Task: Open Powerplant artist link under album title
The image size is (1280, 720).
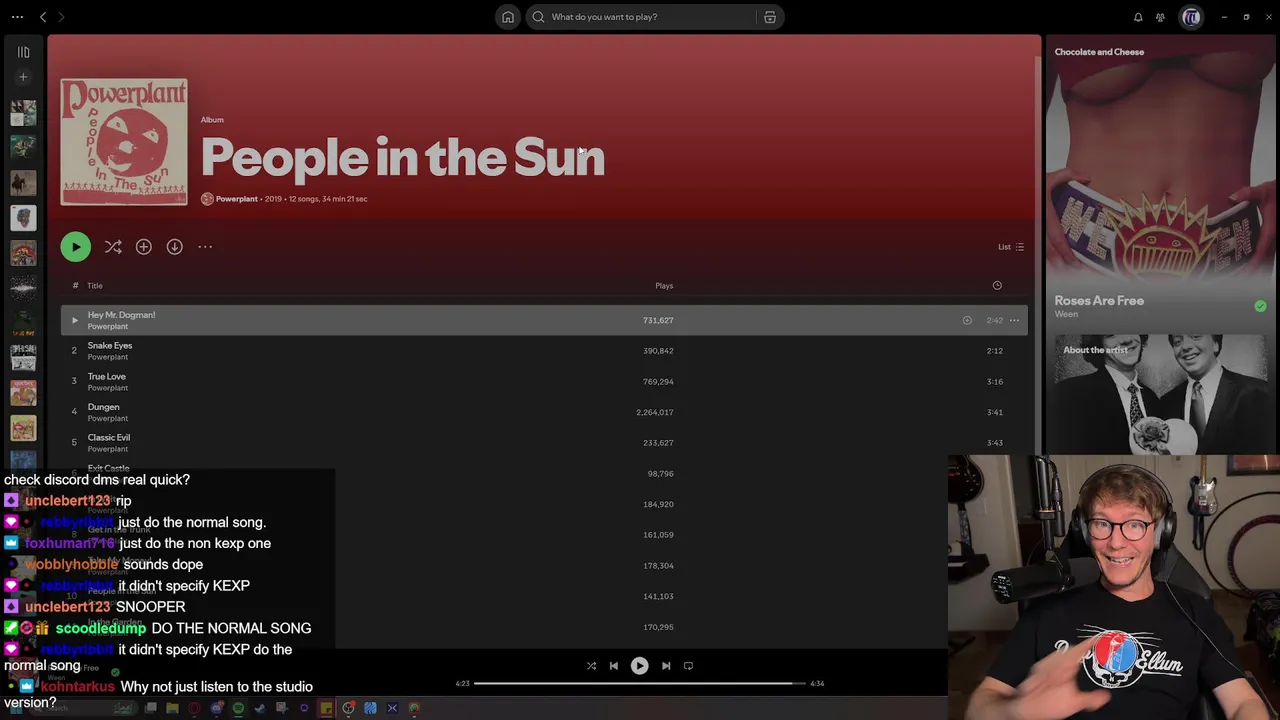Action: pyautogui.click(x=237, y=199)
